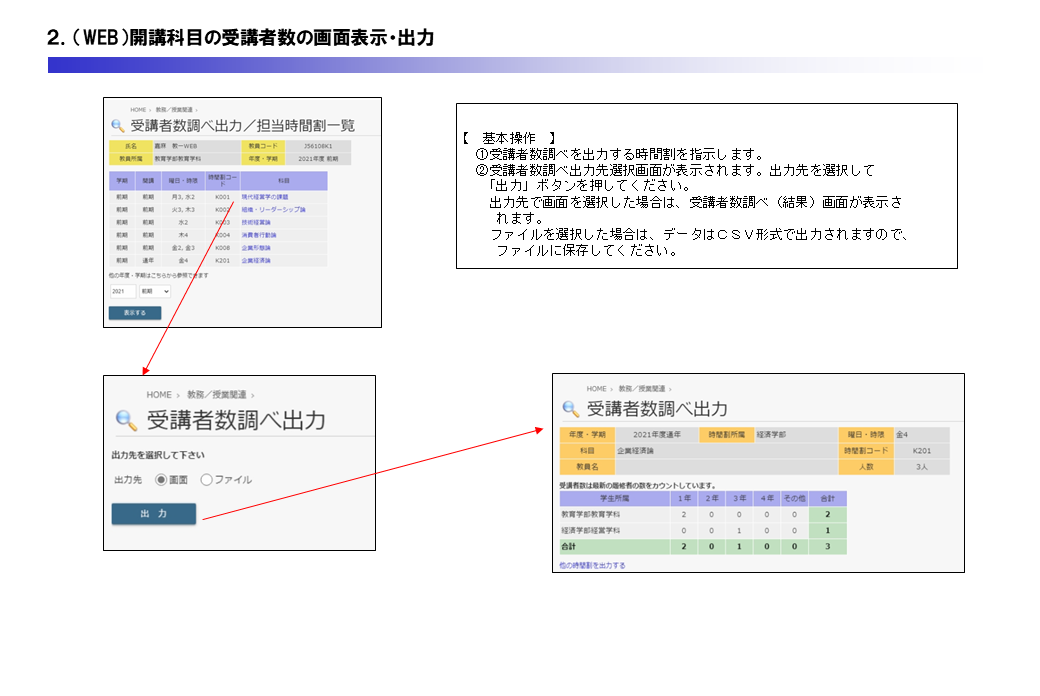
Task: Click the その他 column header
Action: click(x=794, y=498)
